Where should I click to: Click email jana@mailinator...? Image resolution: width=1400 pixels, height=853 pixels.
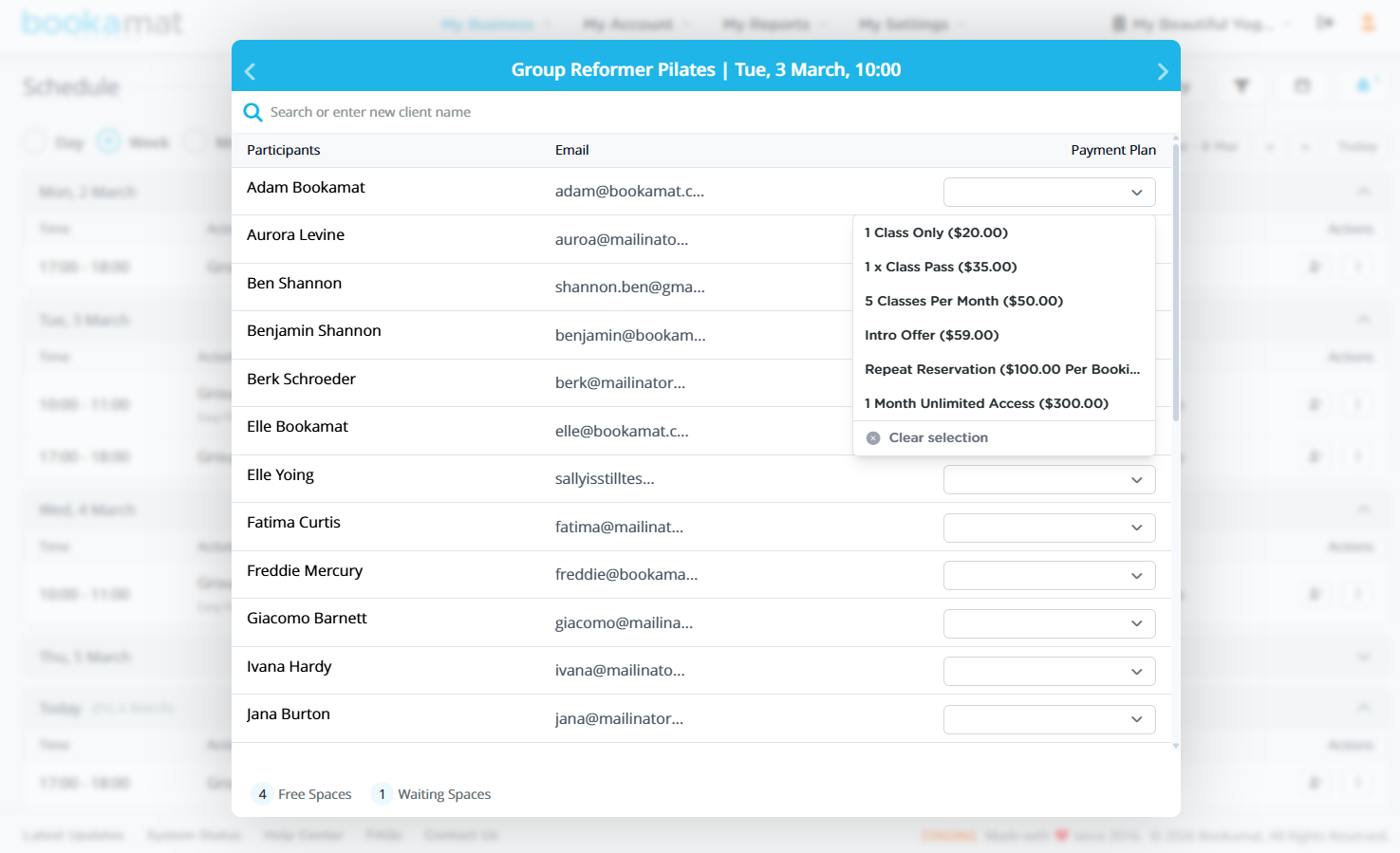click(619, 719)
